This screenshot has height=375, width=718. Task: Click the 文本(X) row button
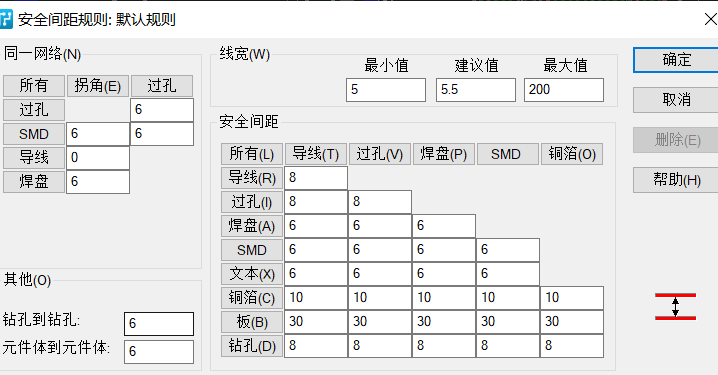[x=252, y=274]
